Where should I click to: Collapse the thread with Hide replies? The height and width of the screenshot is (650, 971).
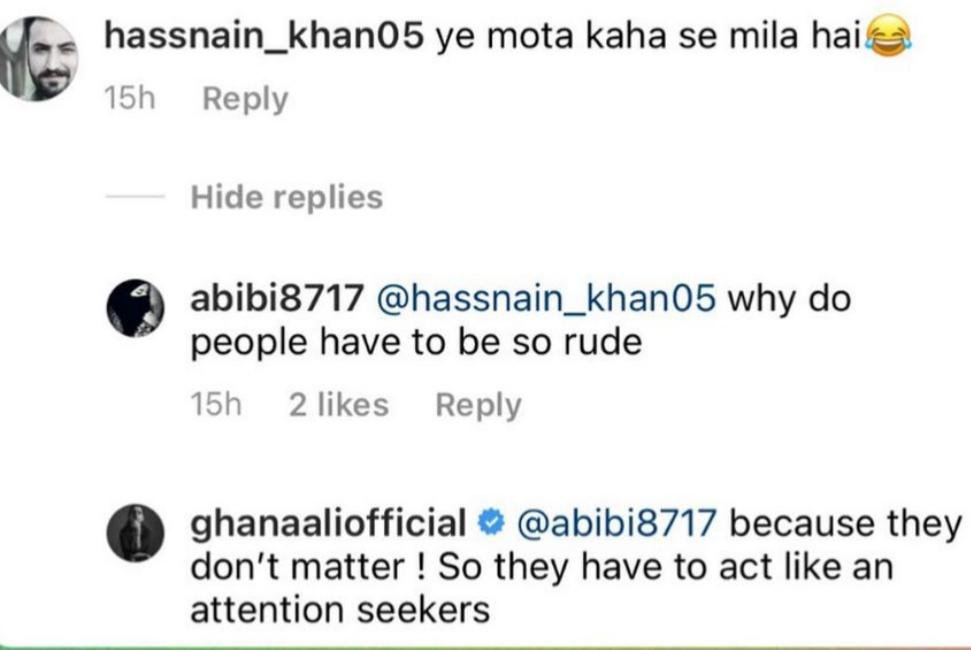point(286,197)
